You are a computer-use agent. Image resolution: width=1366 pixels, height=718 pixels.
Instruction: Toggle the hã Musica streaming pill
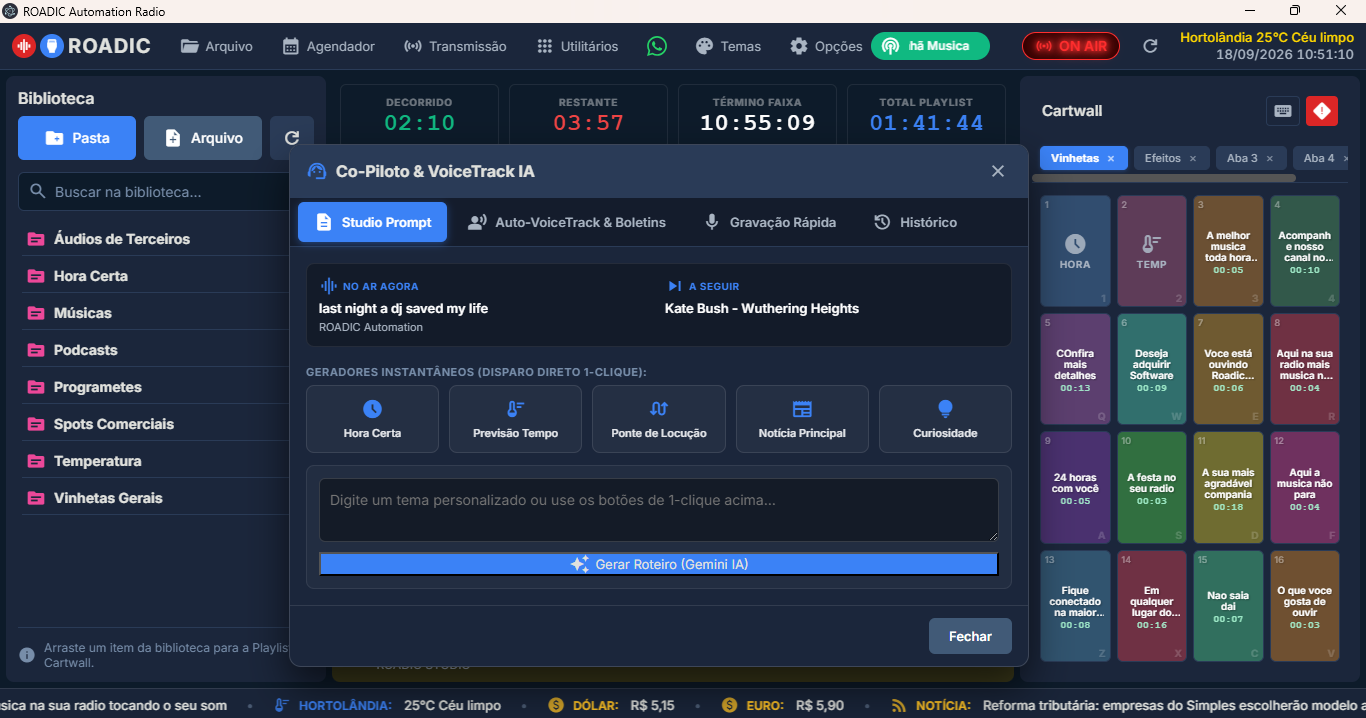coord(930,46)
